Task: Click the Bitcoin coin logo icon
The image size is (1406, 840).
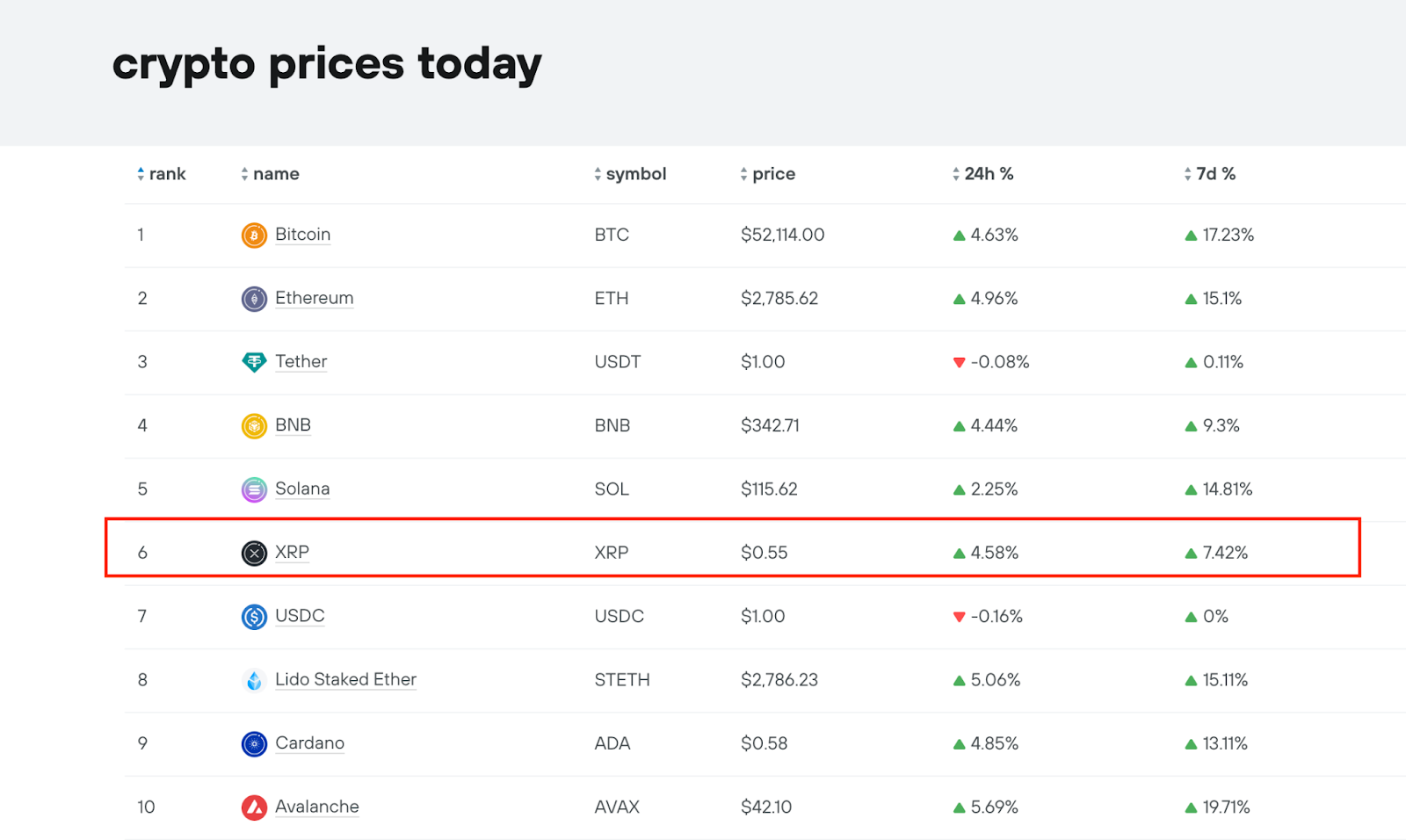Action: pyautogui.click(x=254, y=235)
